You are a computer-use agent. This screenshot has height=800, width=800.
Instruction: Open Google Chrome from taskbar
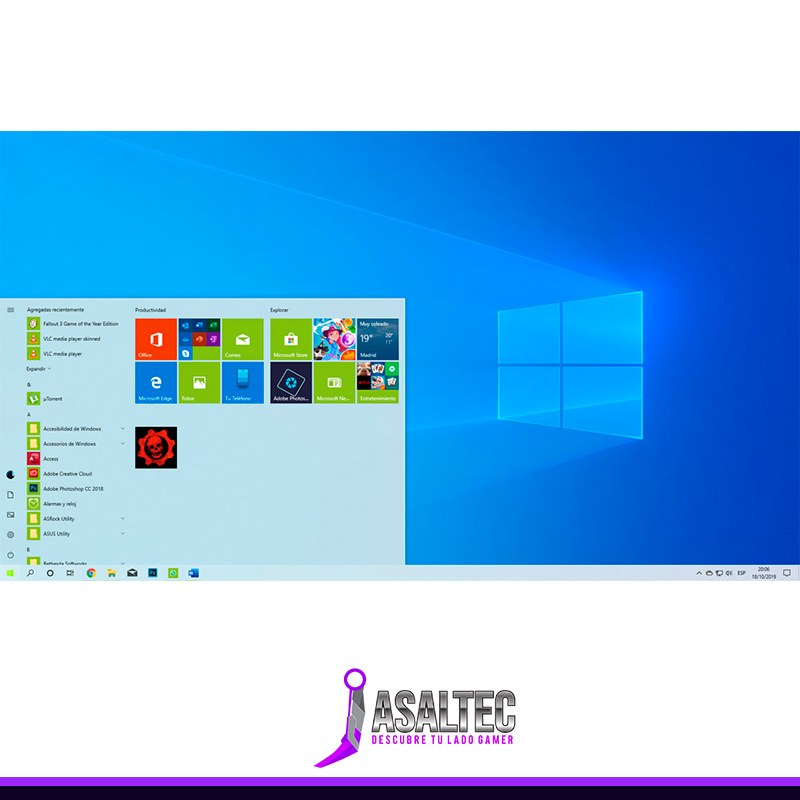[x=91, y=573]
